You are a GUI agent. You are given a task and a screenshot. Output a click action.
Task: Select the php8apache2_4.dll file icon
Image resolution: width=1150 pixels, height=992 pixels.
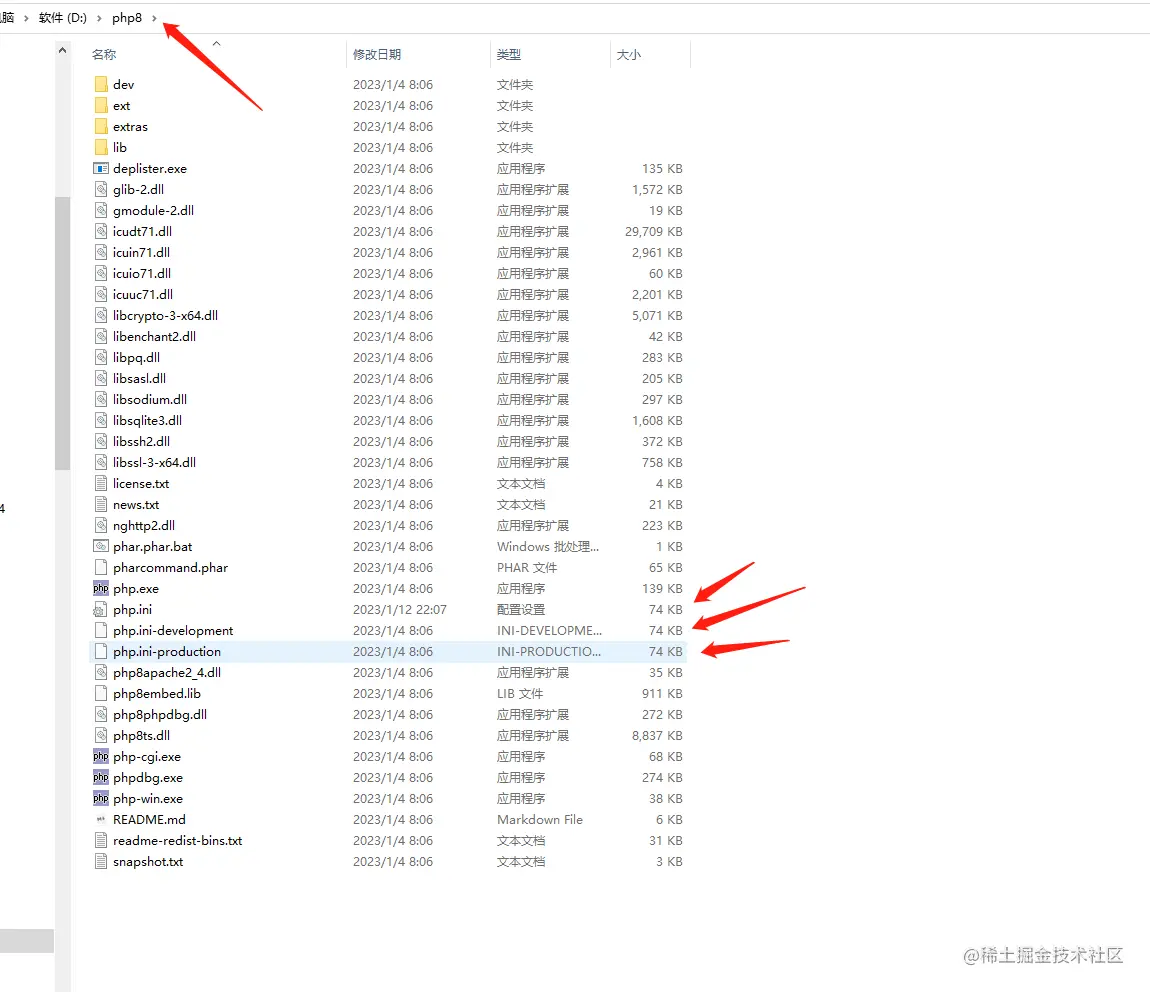(101, 672)
